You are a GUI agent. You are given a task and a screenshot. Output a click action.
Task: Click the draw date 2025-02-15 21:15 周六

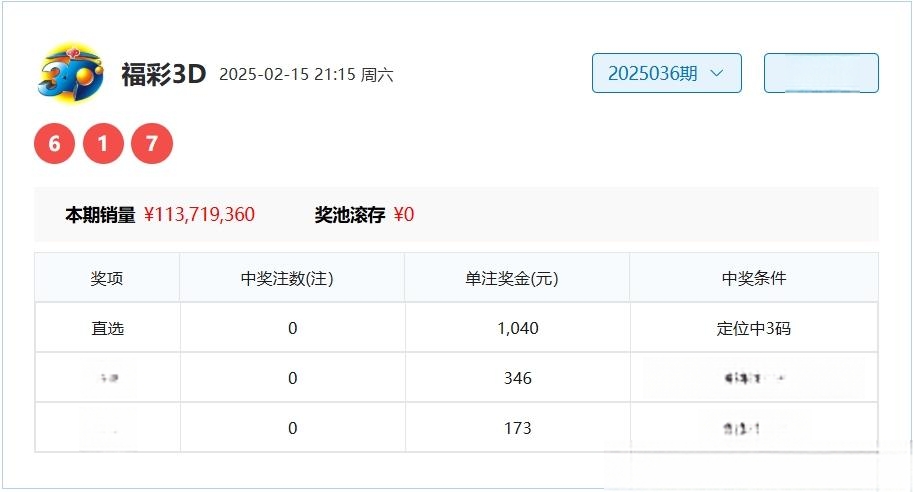306,75
